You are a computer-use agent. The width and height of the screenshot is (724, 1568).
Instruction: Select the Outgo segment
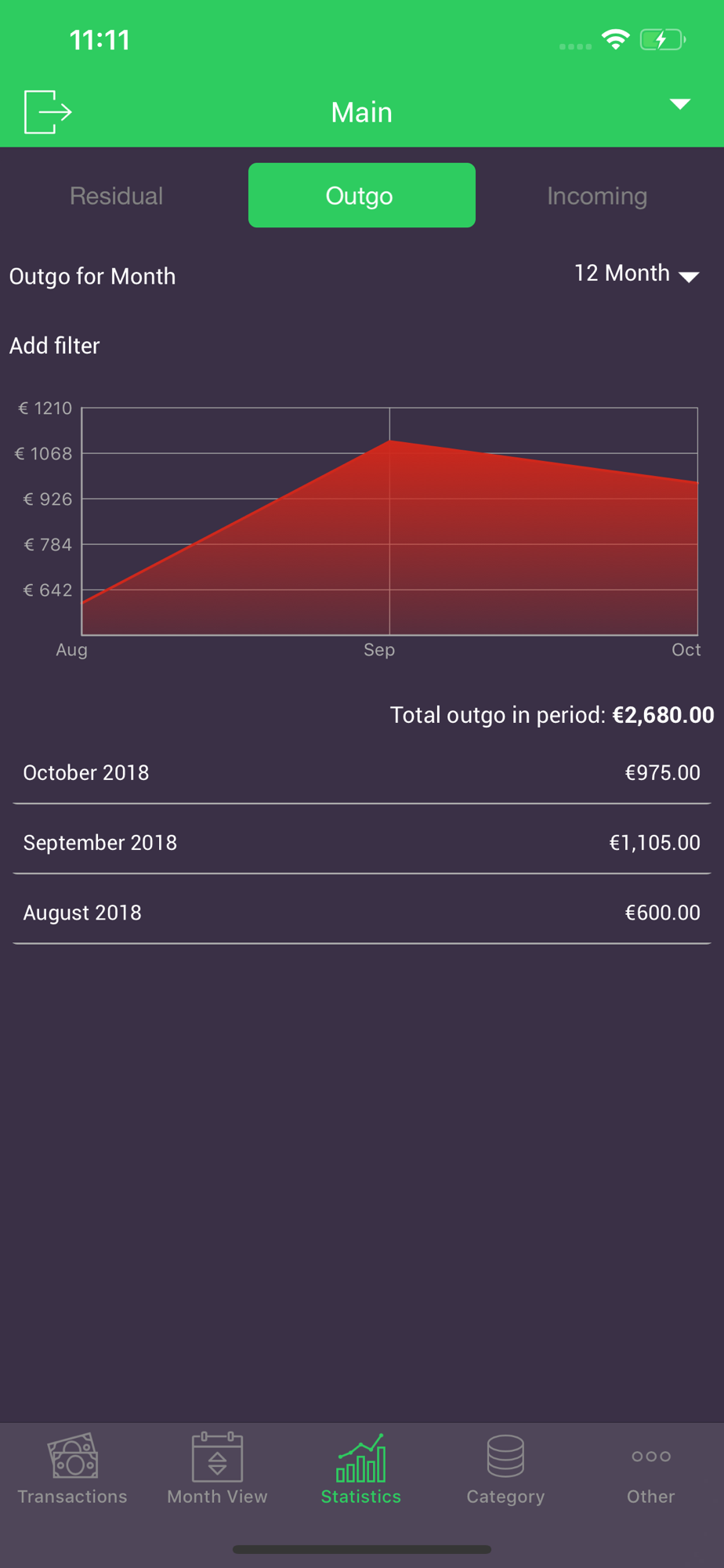(x=361, y=196)
